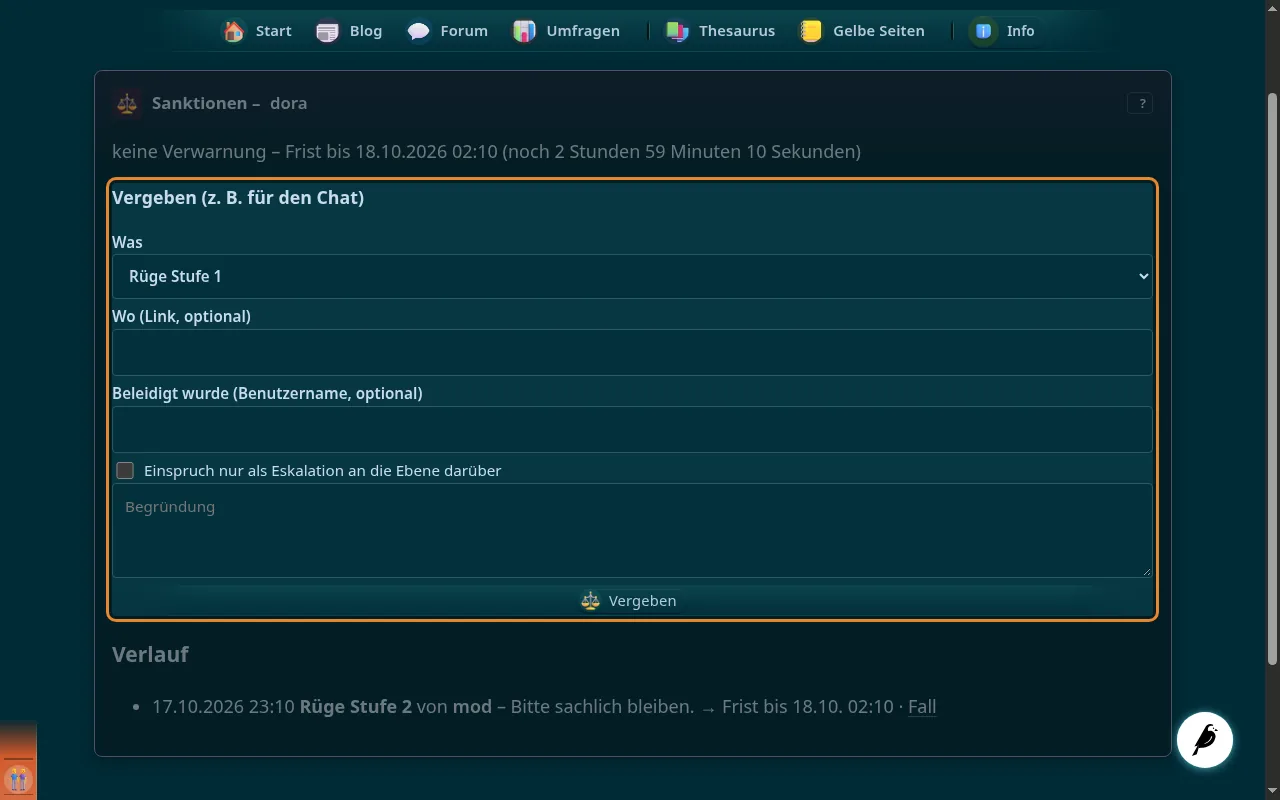Screen dimensions: 1280x800
Task: Click the page vertical scrollbar
Action: [x=1272, y=380]
